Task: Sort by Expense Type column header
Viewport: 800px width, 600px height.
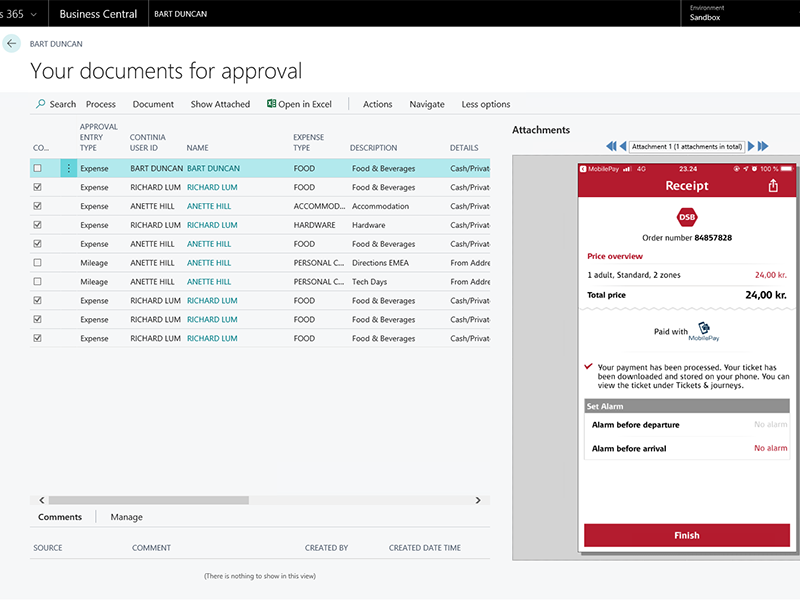Action: [x=308, y=142]
